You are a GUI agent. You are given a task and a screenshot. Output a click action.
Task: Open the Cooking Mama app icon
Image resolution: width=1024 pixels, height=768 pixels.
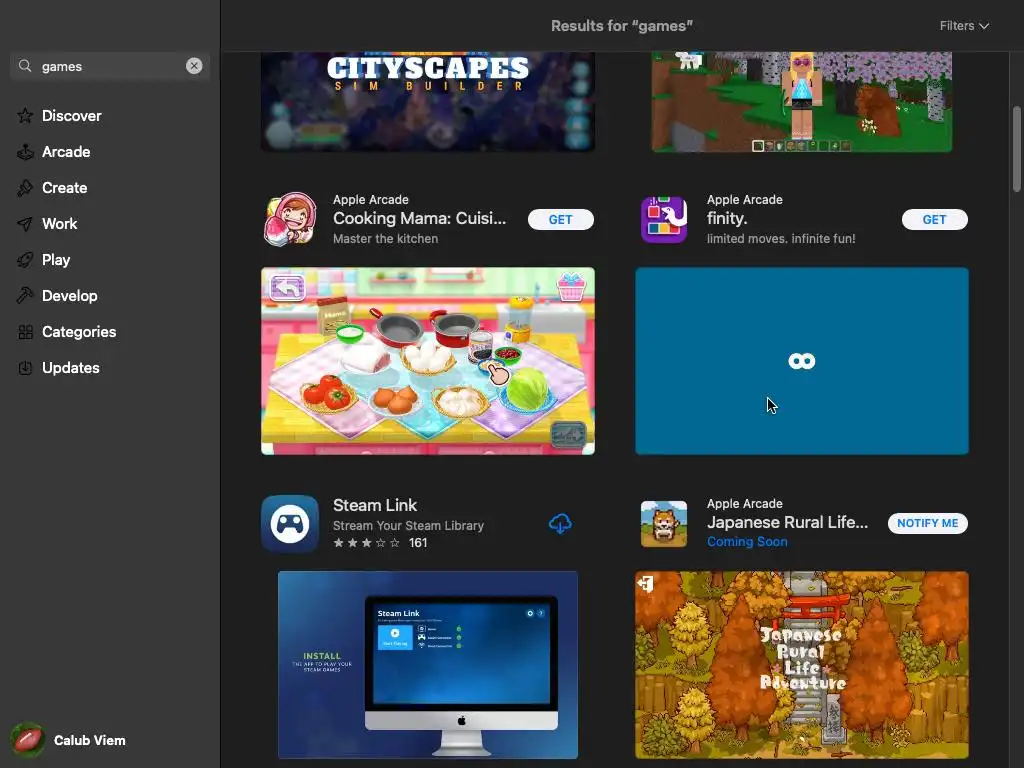click(x=290, y=219)
